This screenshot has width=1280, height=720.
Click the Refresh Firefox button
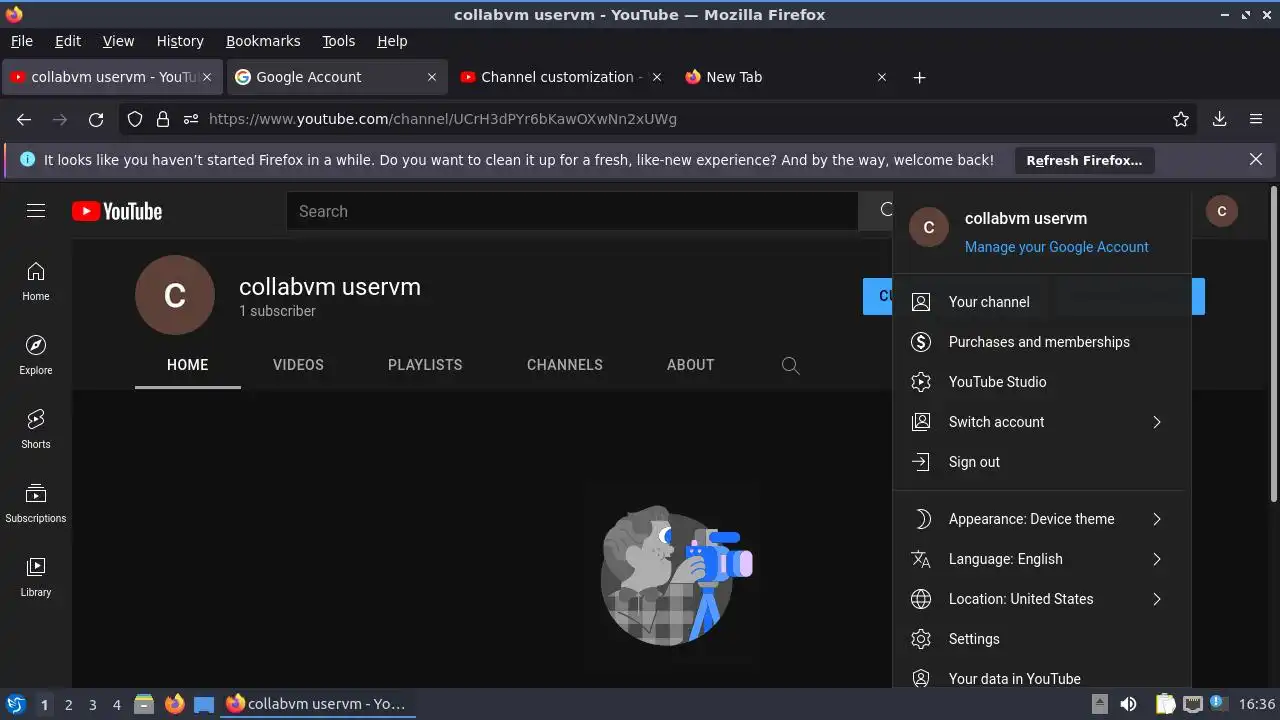point(1084,160)
